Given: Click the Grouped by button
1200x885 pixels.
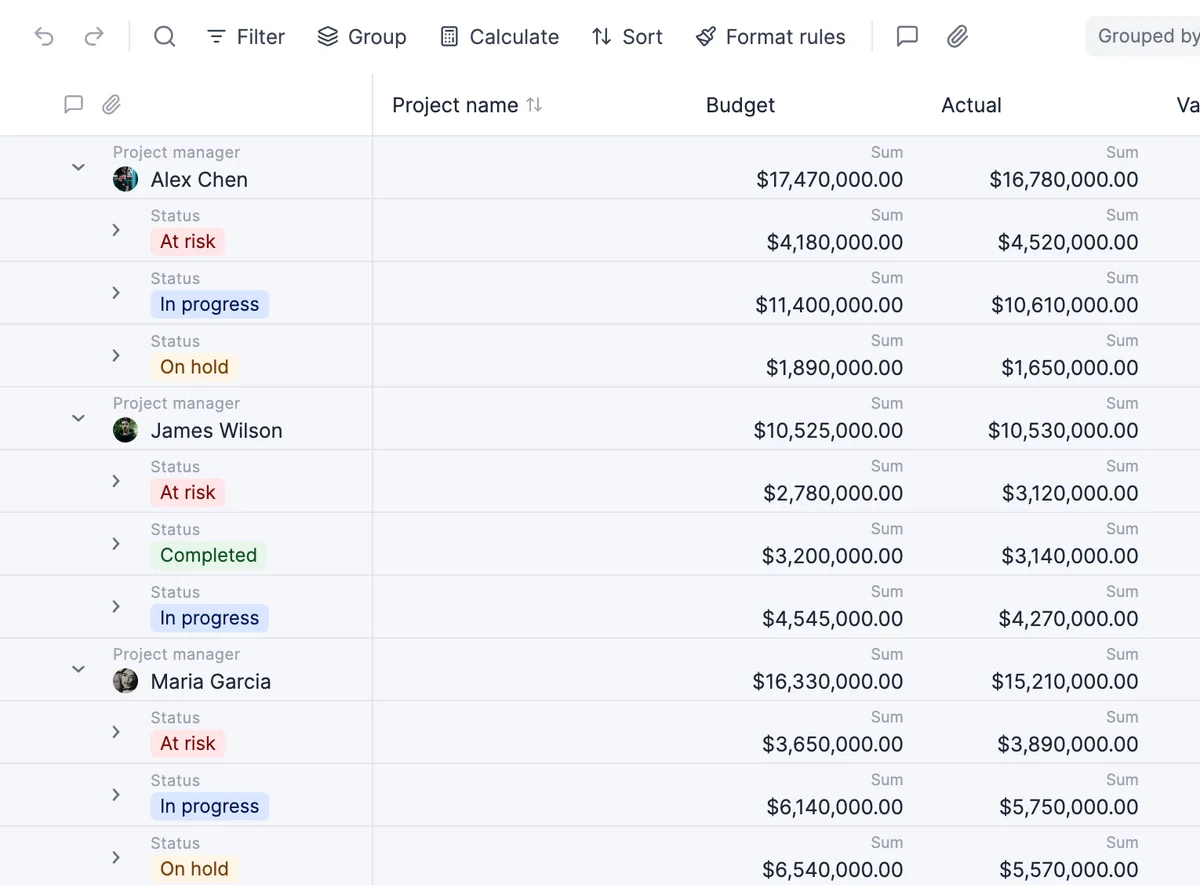Looking at the screenshot, I should point(1144,36).
